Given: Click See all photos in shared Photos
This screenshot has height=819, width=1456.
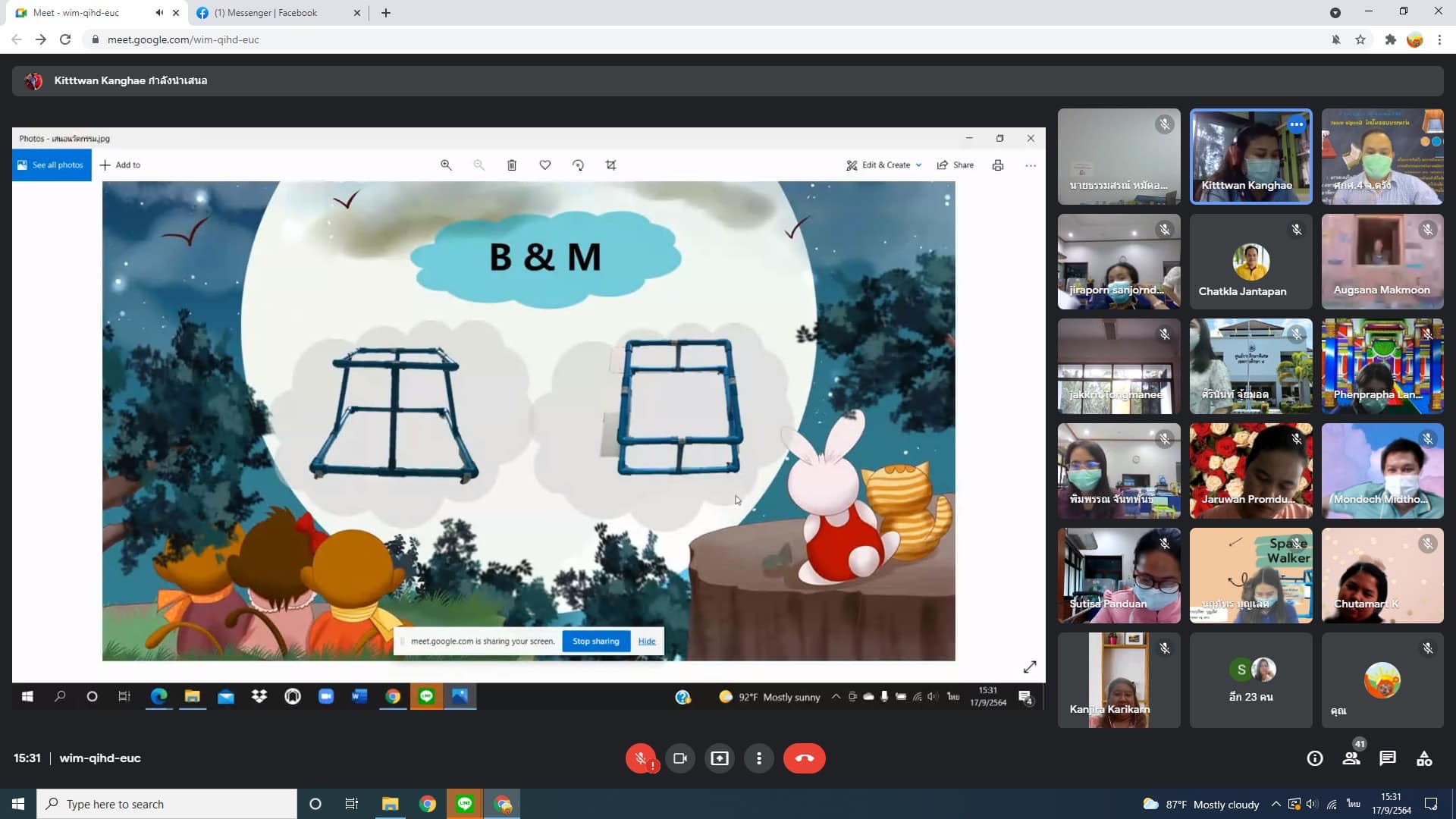Looking at the screenshot, I should click(x=52, y=165).
